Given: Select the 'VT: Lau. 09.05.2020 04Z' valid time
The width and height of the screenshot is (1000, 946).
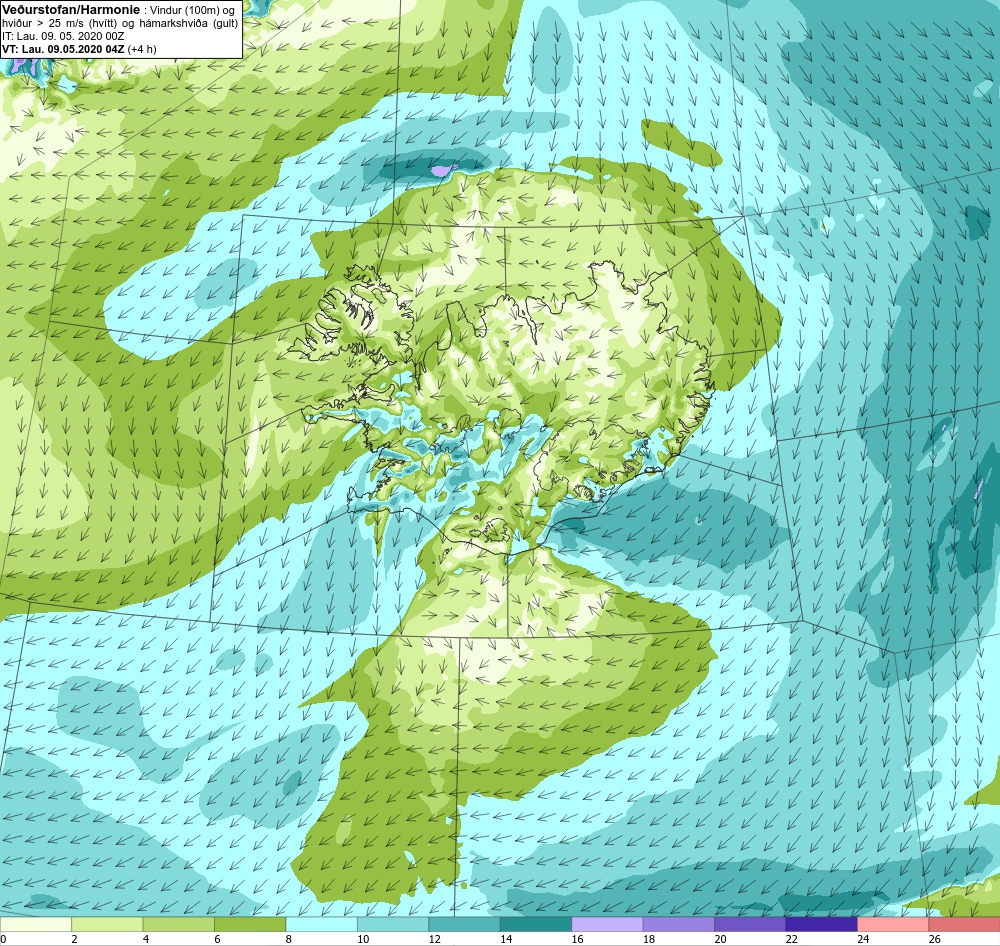Looking at the screenshot, I should click(64, 49).
